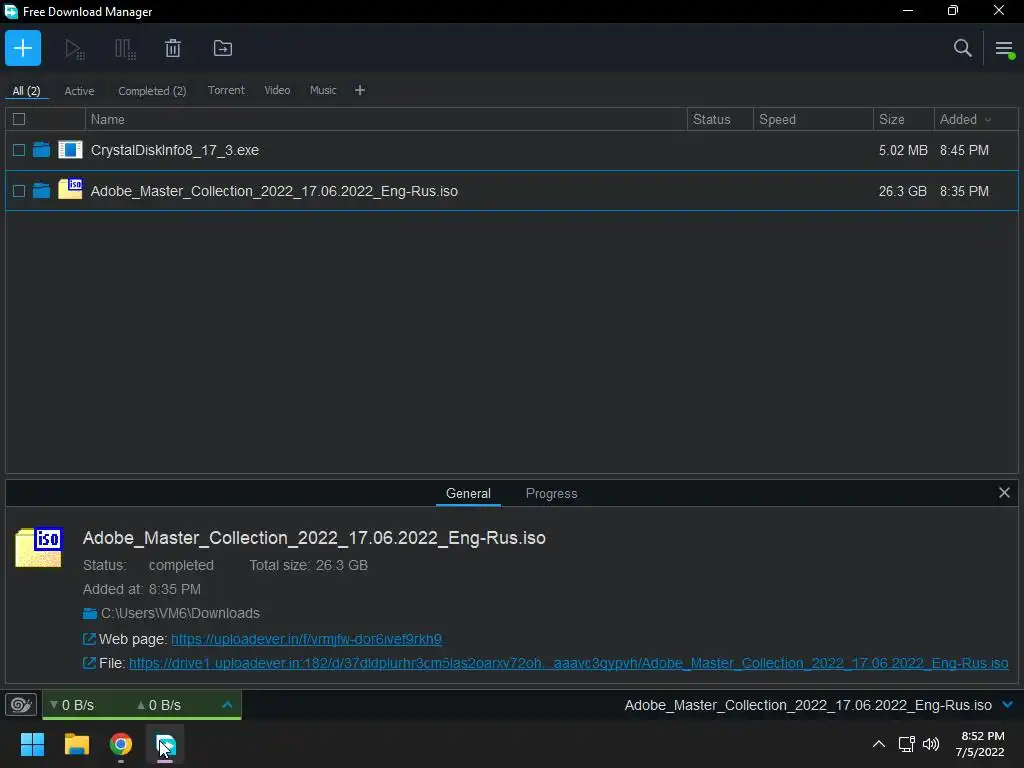This screenshot has height=768, width=1024.
Task: Switch to the Torrent filter tab
Action: coord(226,90)
